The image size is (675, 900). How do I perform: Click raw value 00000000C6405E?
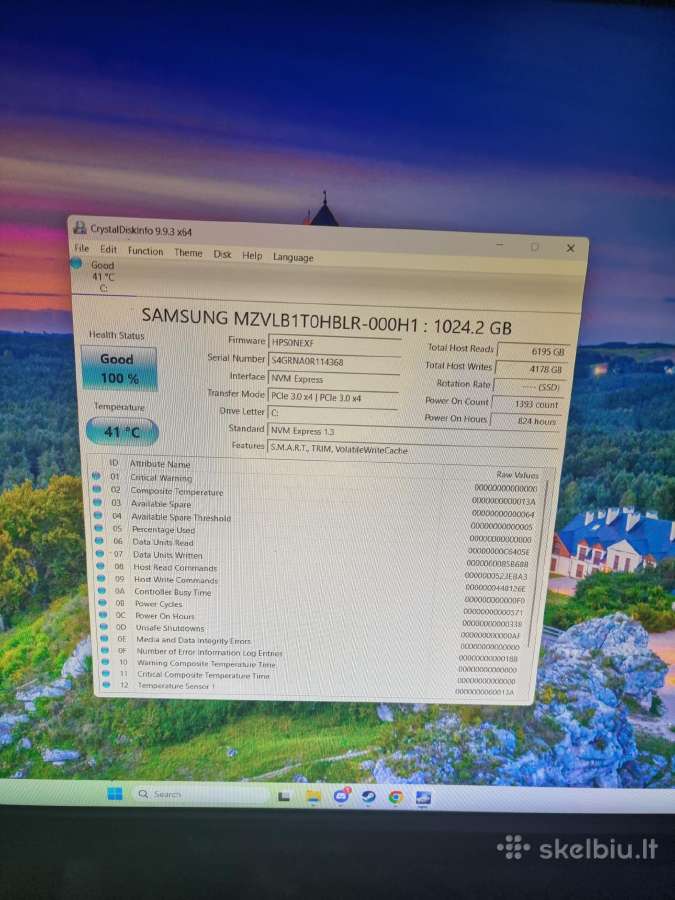[499, 552]
